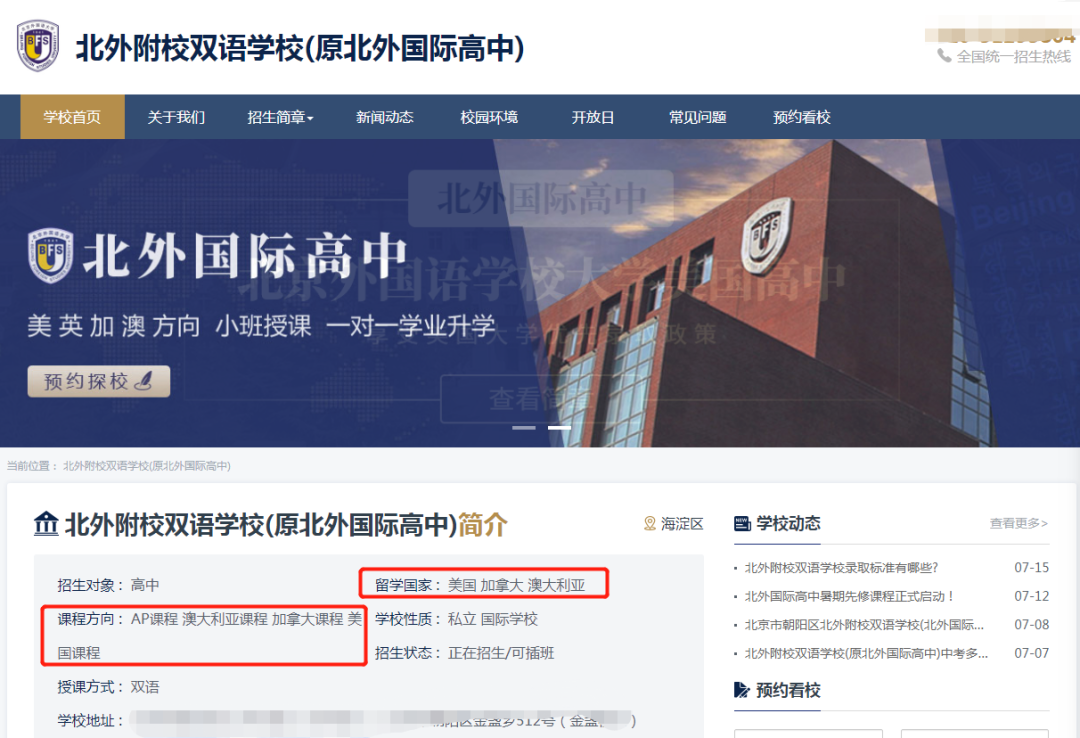The image size is (1080, 738).
Task: Click the BFS shield logo on the banner
Action: [x=50, y=255]
